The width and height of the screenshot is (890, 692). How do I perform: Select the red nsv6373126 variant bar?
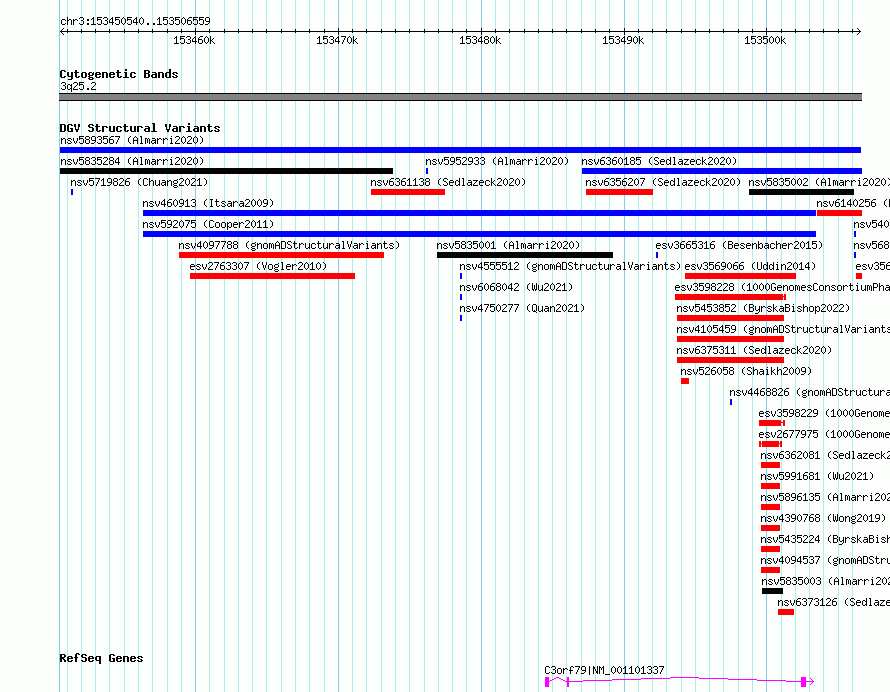pos(786,612)
